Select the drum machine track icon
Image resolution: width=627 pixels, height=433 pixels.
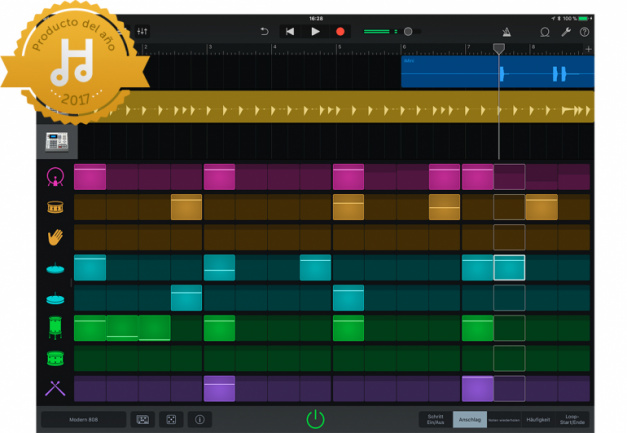pos(57,142)
